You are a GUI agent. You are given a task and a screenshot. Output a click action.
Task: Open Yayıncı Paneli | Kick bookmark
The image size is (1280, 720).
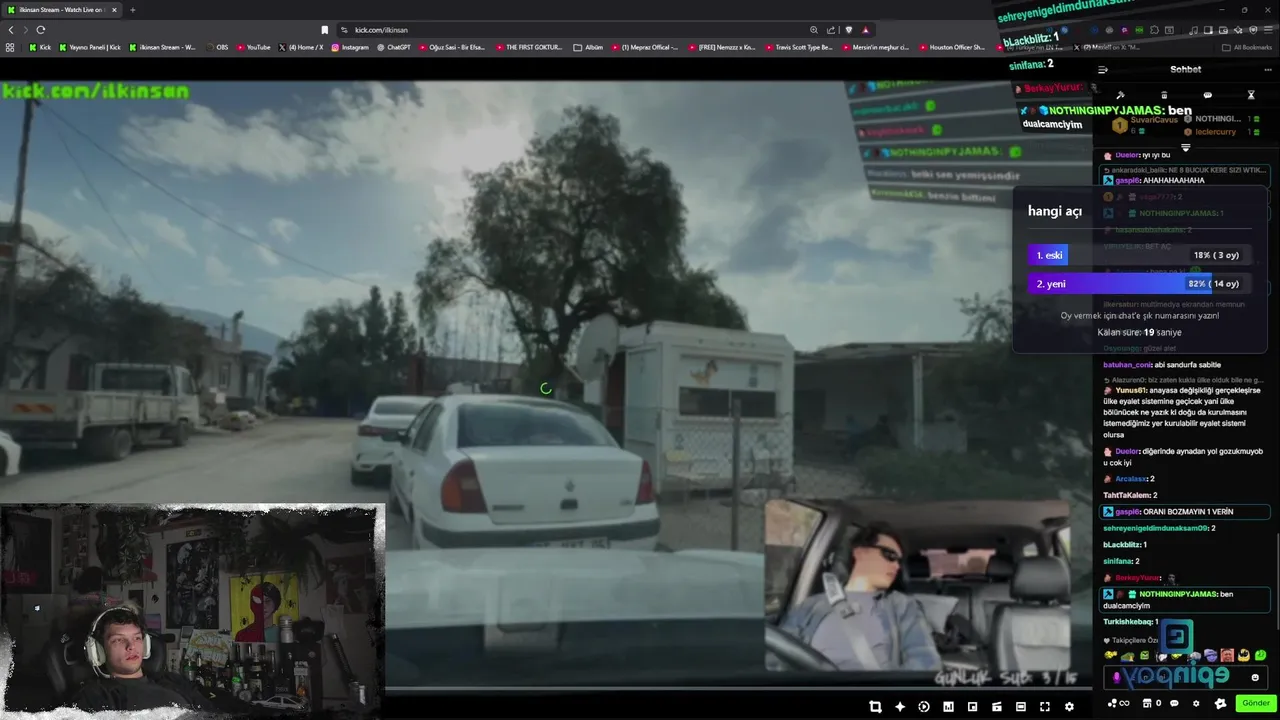(x=90, y=47)
